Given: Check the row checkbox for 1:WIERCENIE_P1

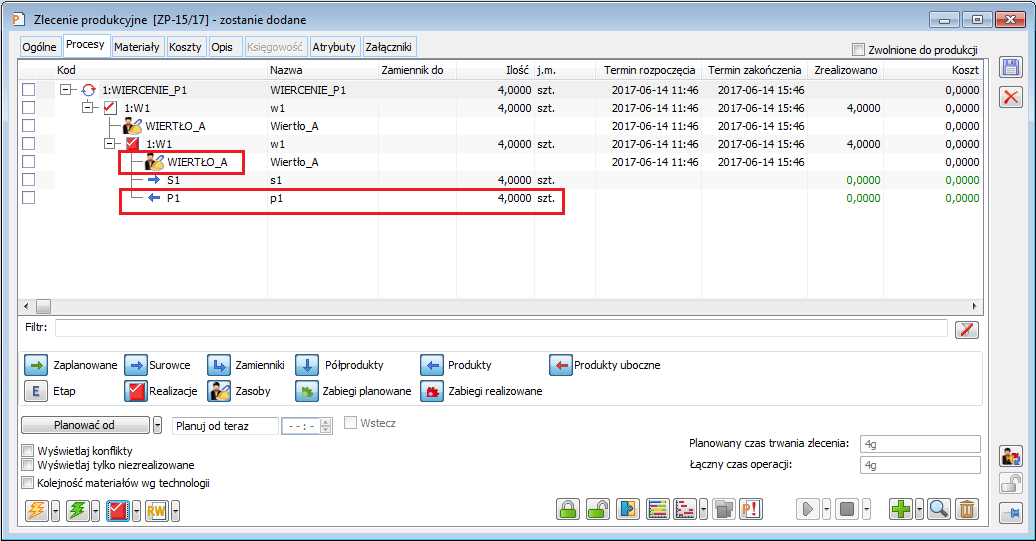Looking at the screenshot, I should point(28,90).
